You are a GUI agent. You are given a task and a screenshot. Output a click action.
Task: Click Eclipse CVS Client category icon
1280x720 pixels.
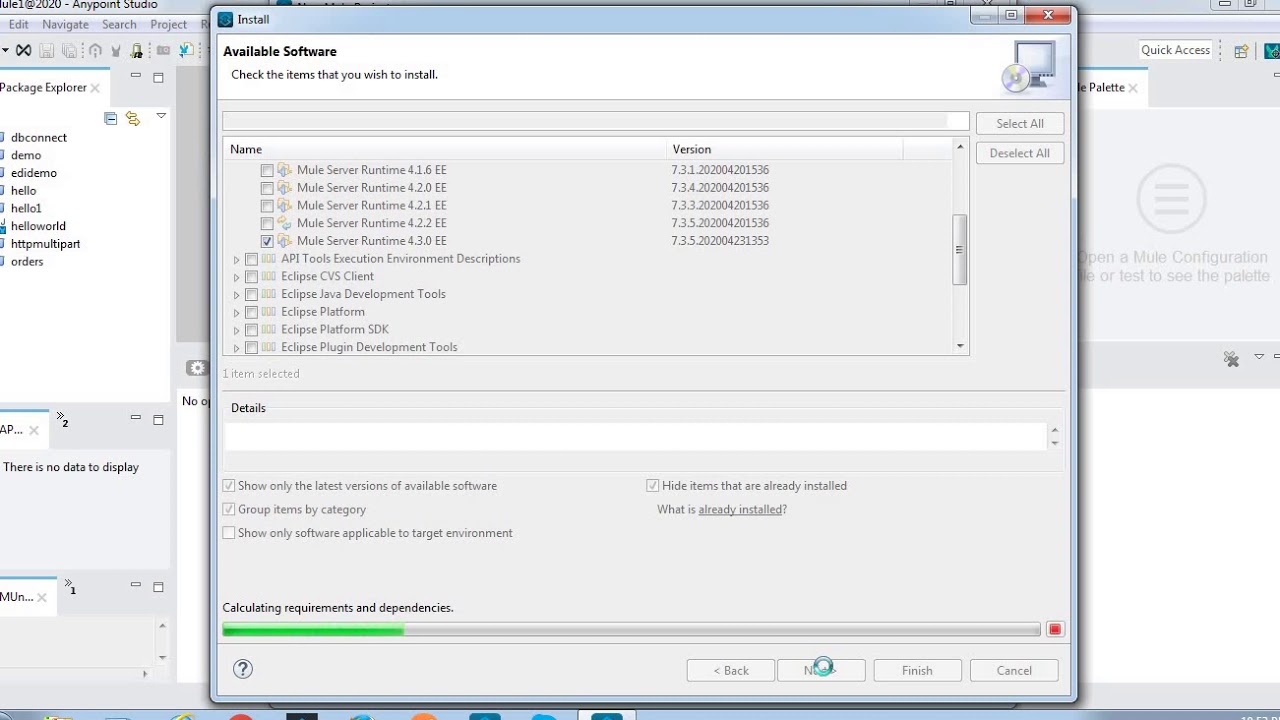point(269,276)
